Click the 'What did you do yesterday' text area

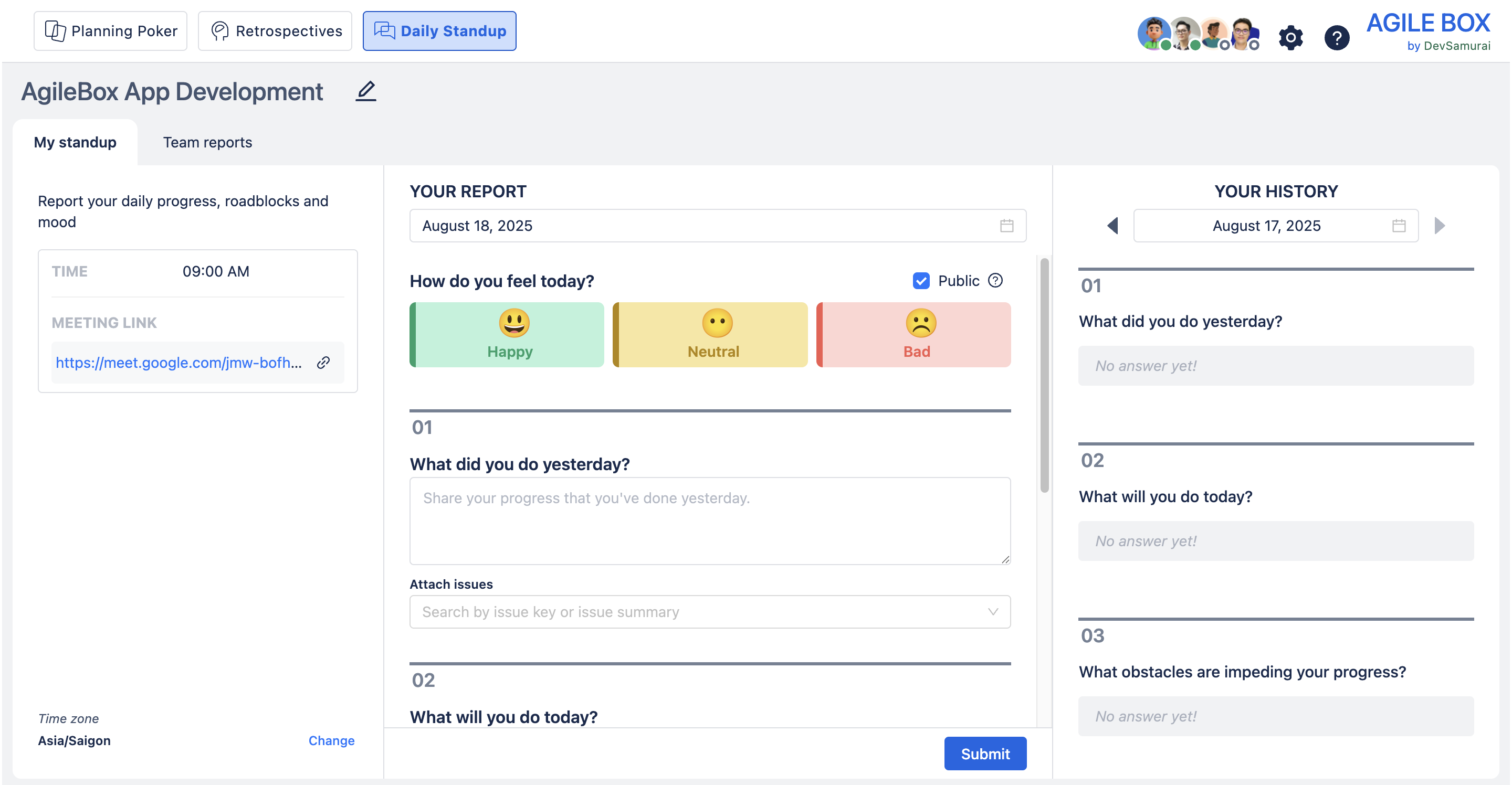coord(710,521)
